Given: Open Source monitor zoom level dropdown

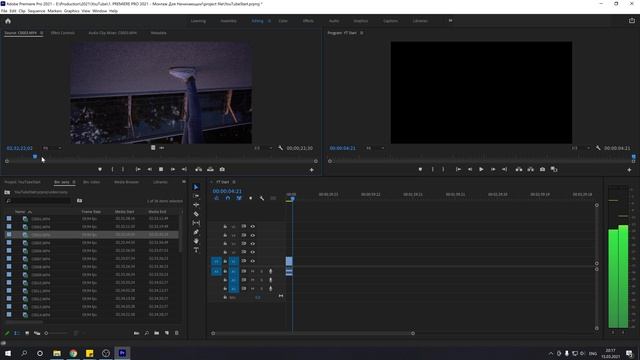Looking at the screenshot, I should pyautogui.click(x=52, y=148).
